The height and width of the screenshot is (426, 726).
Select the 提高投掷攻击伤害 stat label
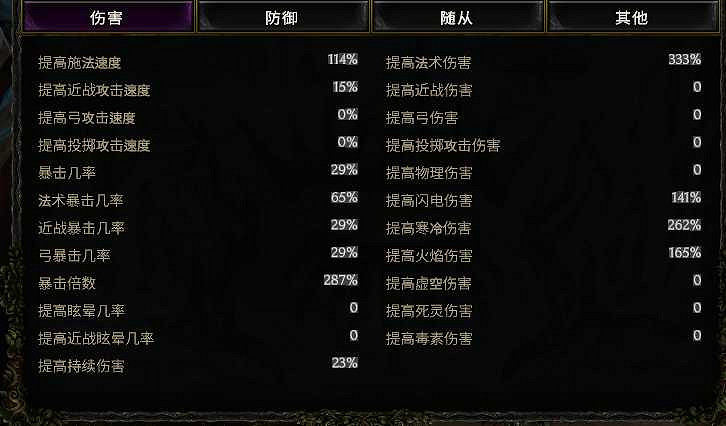tap(443, 145)
